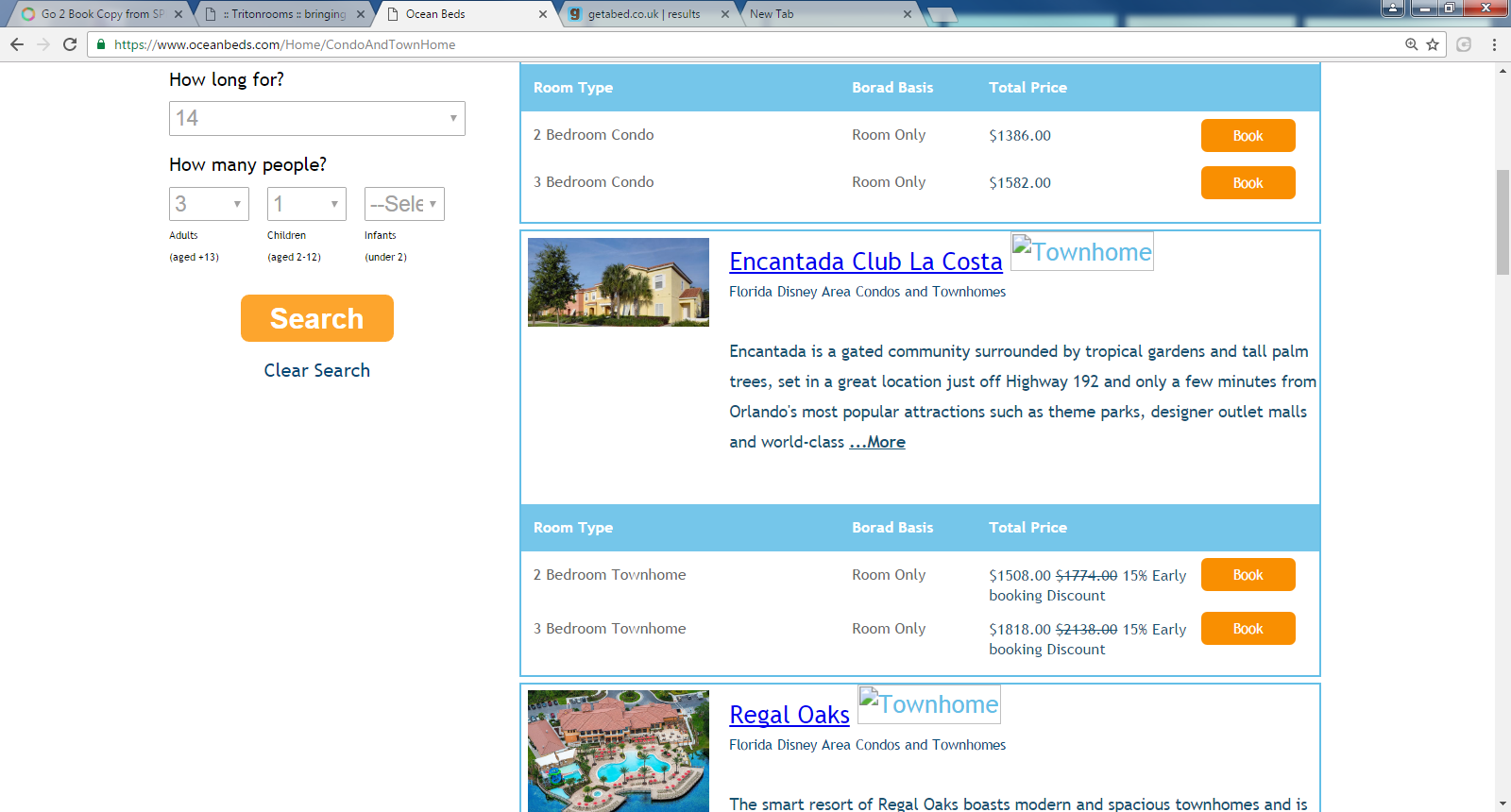Click the broken Townhome image next to Encantada
The width and height of the screenshot is (1511, 812).
point(1082,251)
